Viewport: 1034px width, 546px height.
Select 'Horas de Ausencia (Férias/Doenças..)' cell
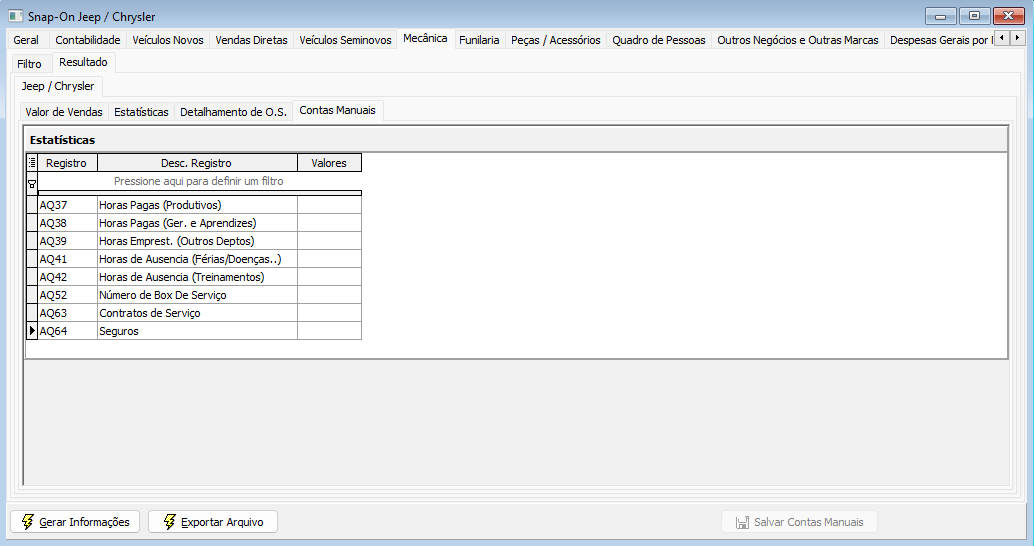197,259
